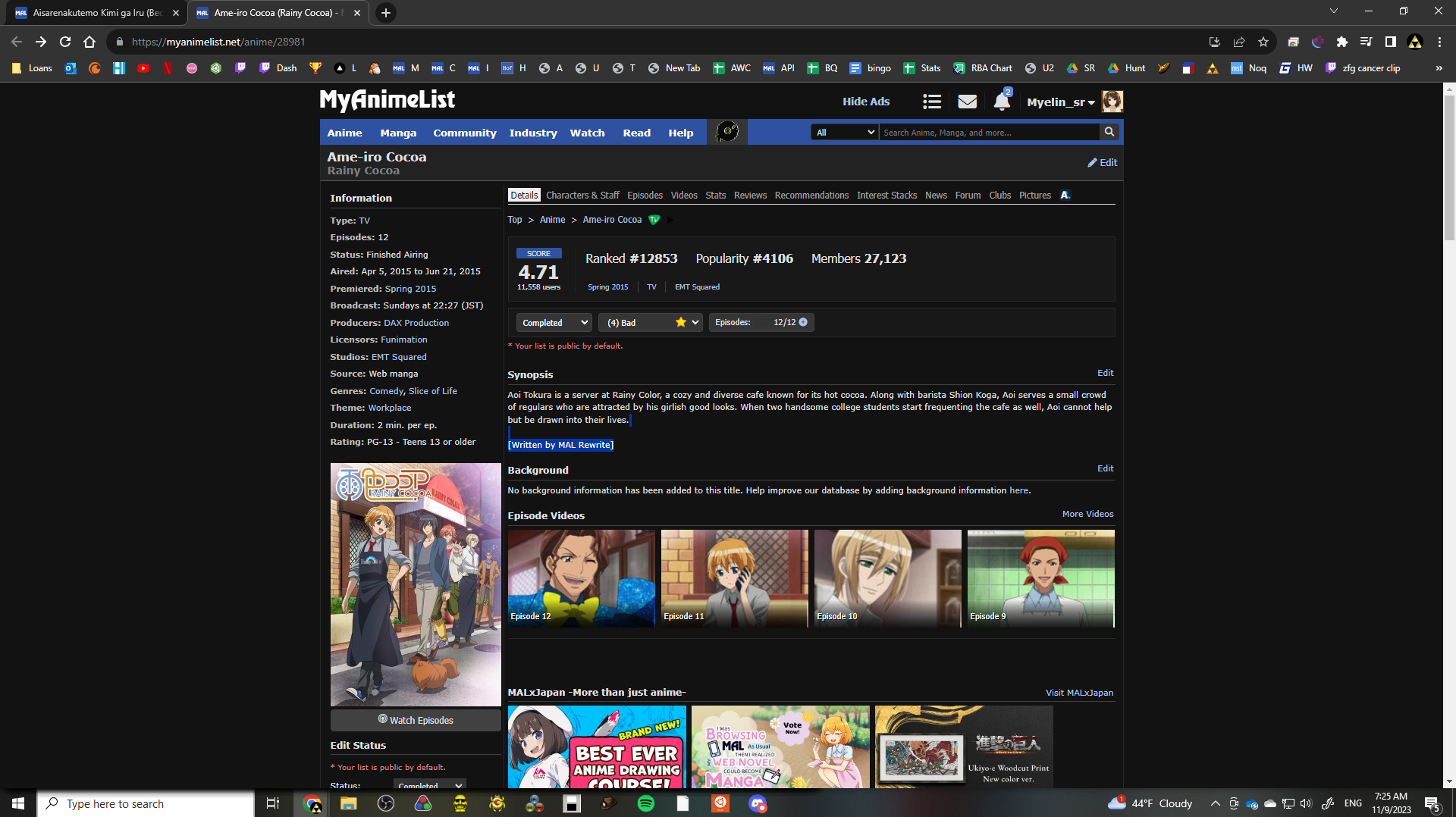This screenshot has height=817, width=1456.
Task: Open the MyAnimeList list menu icon
Action: pyautogui.click(x=932, y=102)
